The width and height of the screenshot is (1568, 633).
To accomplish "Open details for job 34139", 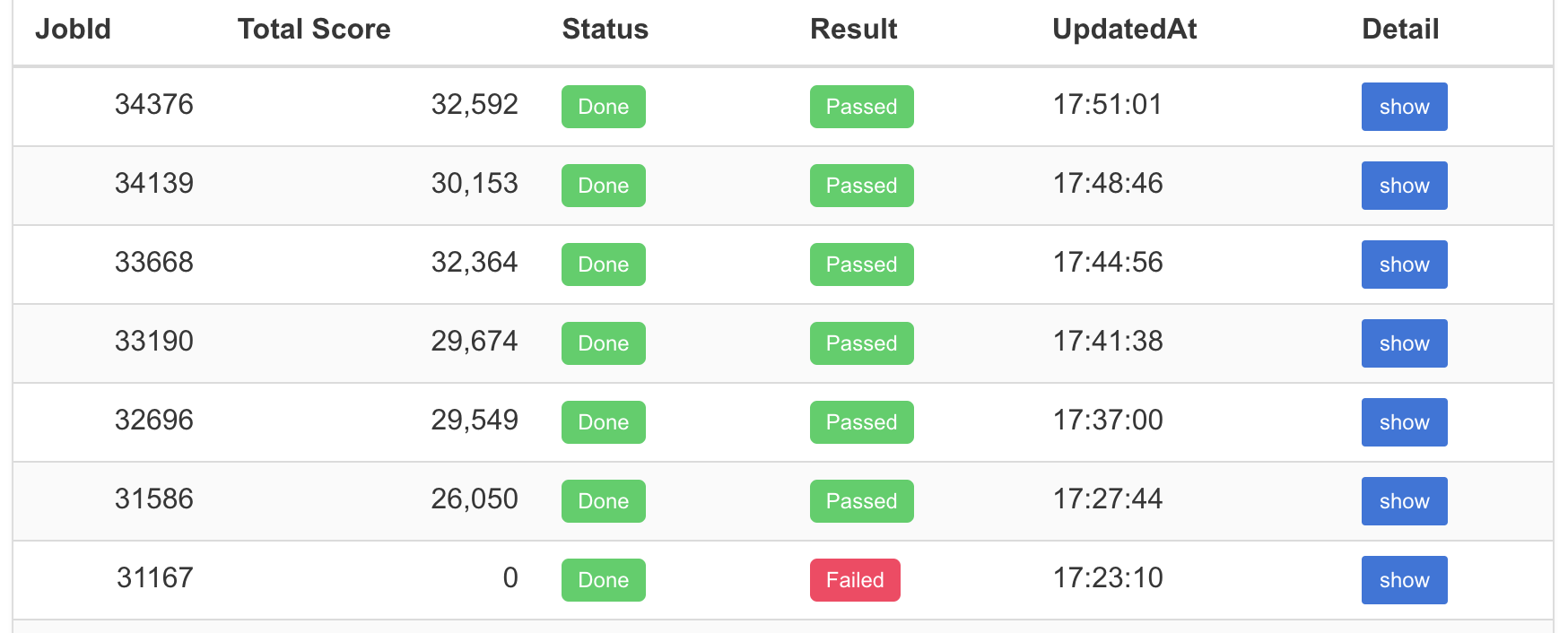I will pos(1404,186).
